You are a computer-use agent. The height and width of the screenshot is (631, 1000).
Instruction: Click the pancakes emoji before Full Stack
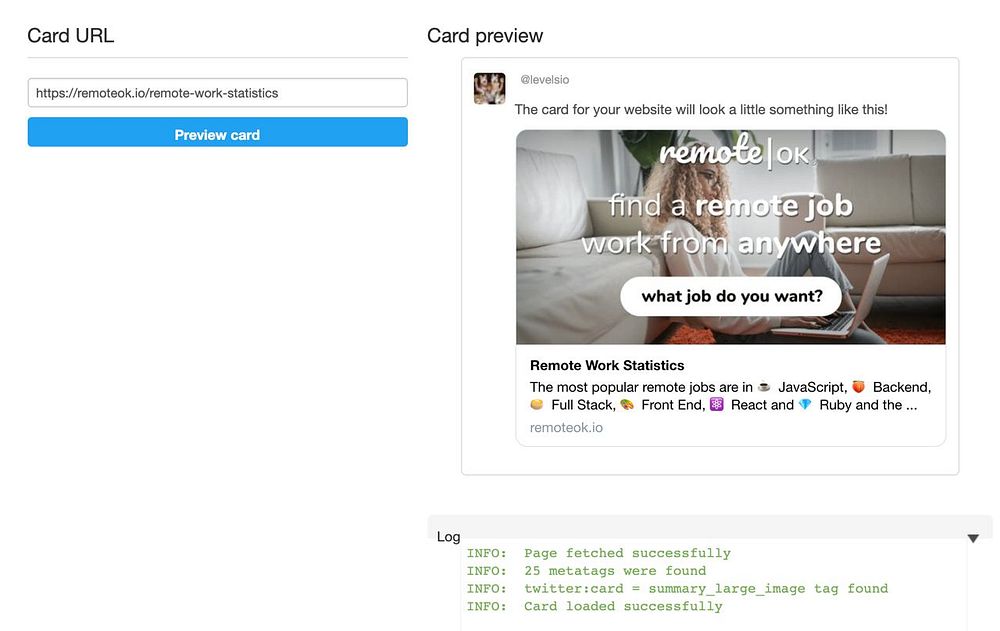[537, 405]
